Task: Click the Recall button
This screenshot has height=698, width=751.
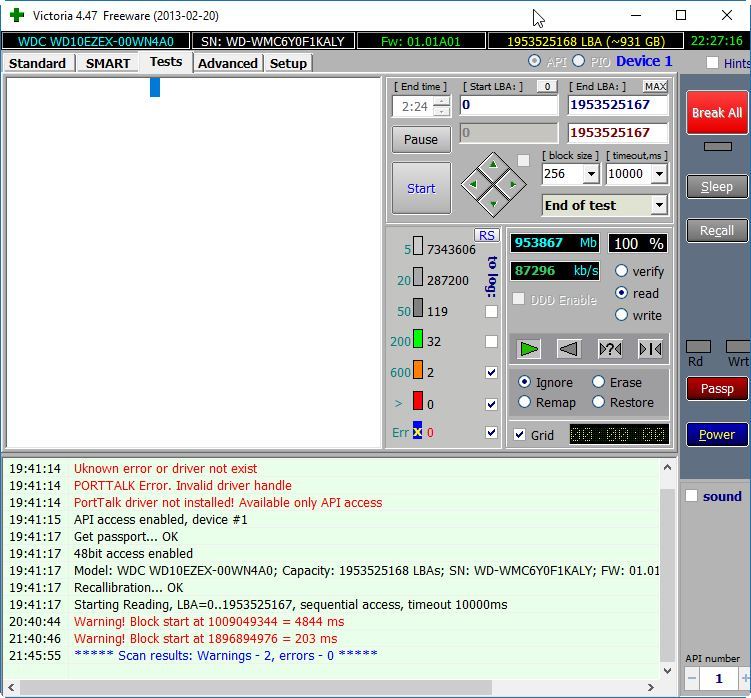Action: tap(717, 230)
